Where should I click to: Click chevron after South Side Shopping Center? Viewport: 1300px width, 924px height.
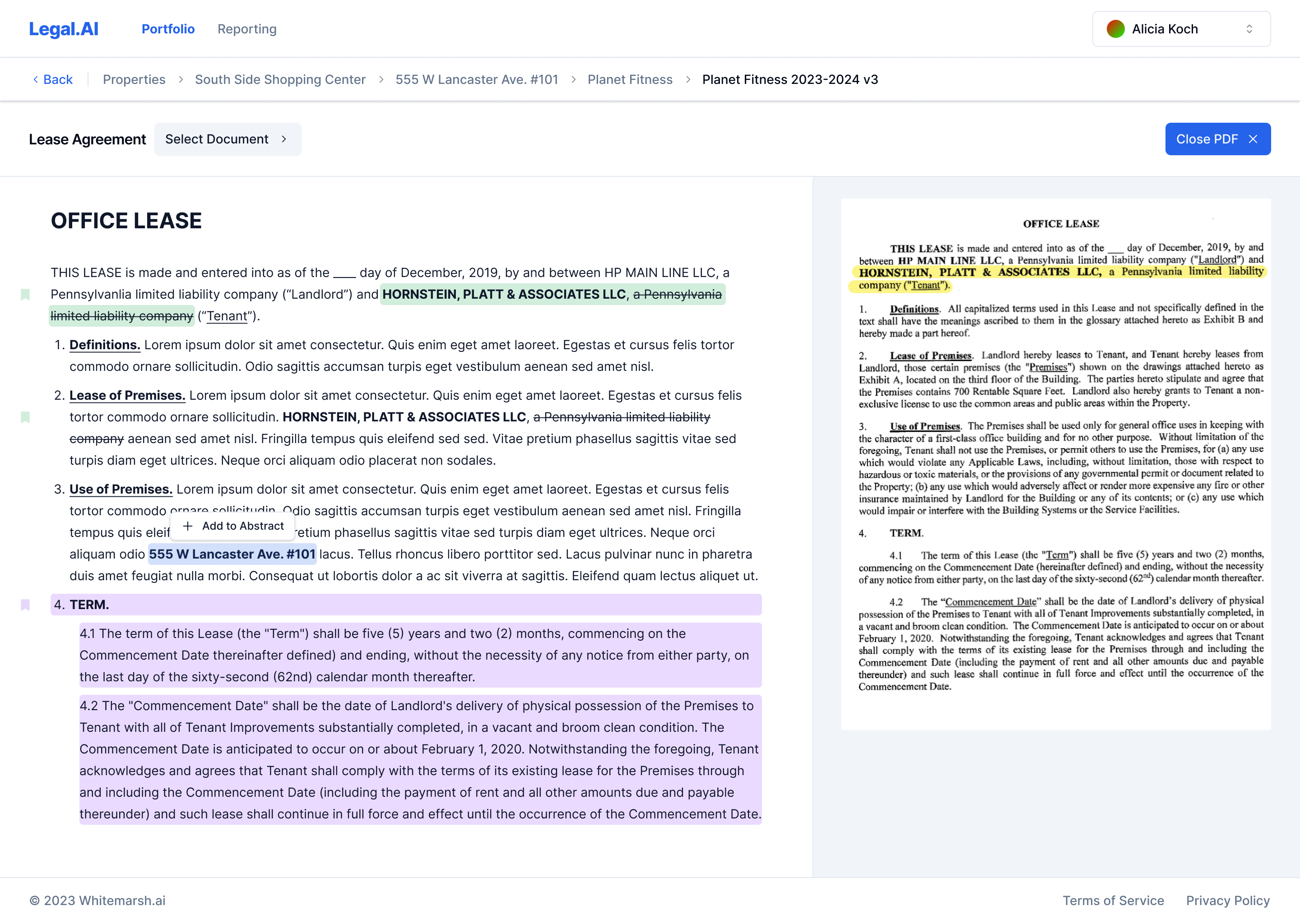click(381, 80)
